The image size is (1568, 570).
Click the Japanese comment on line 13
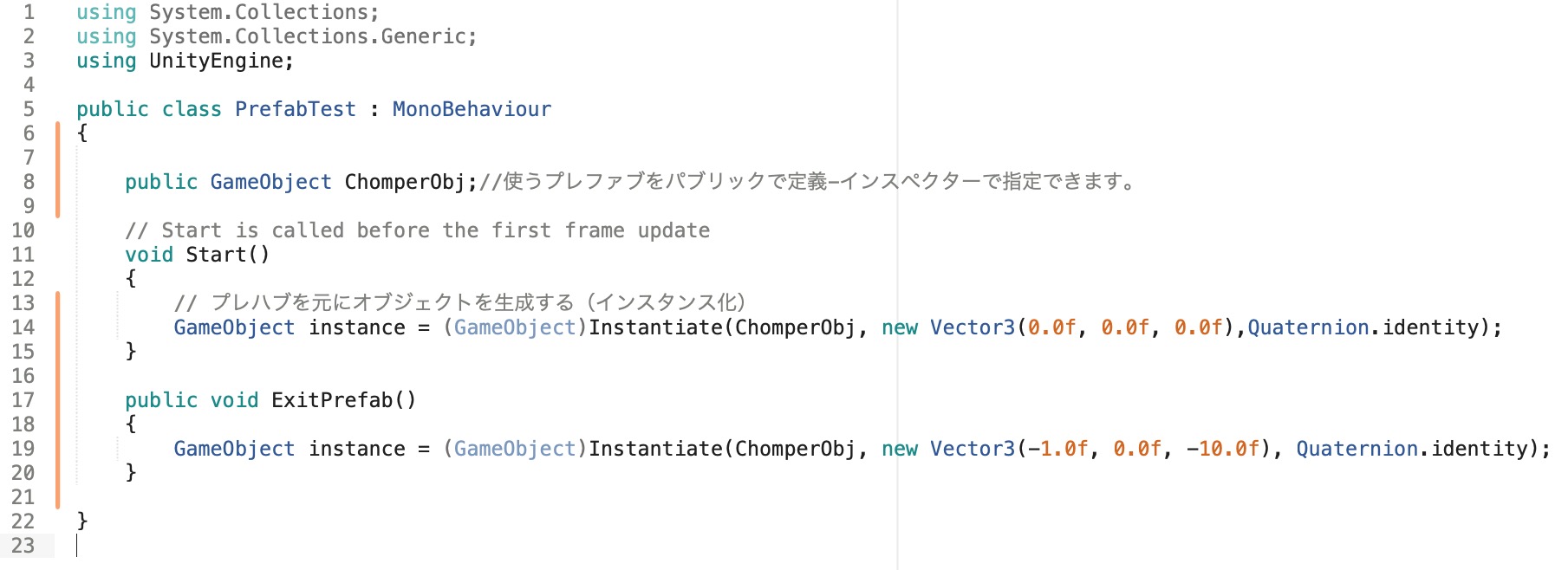[459, 302]
